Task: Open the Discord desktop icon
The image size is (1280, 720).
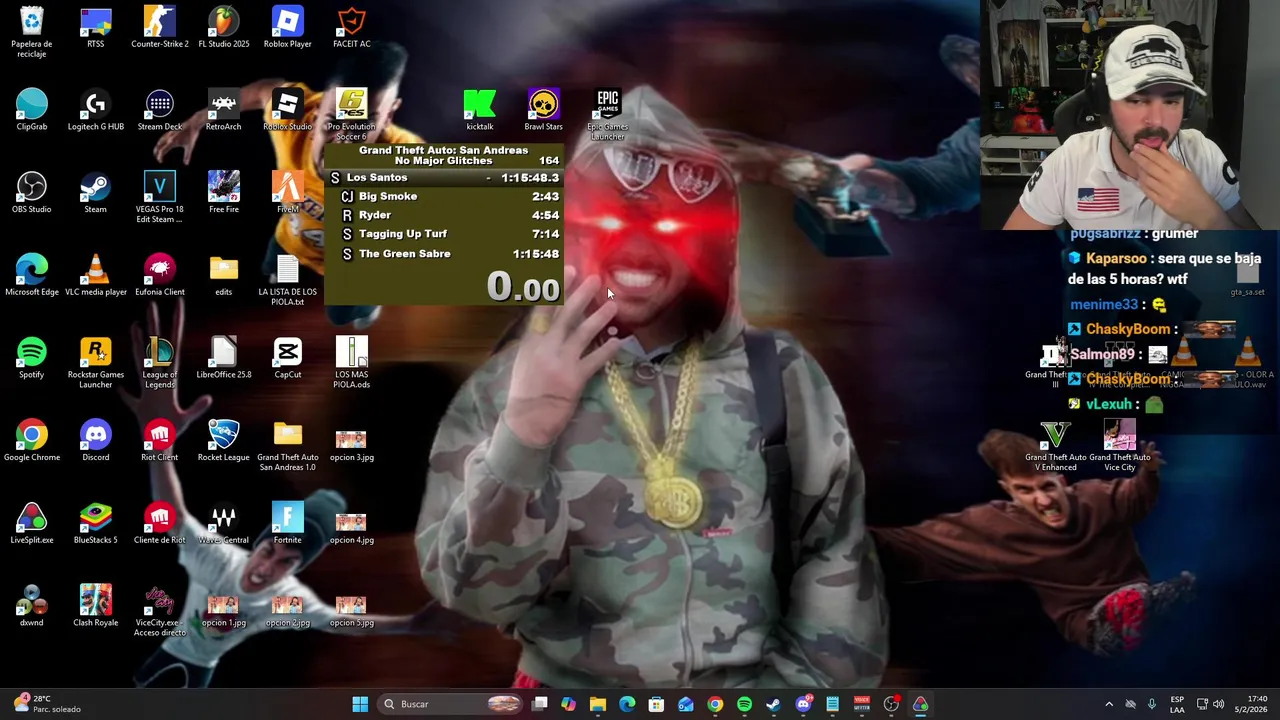Action: tap(96, 441)
